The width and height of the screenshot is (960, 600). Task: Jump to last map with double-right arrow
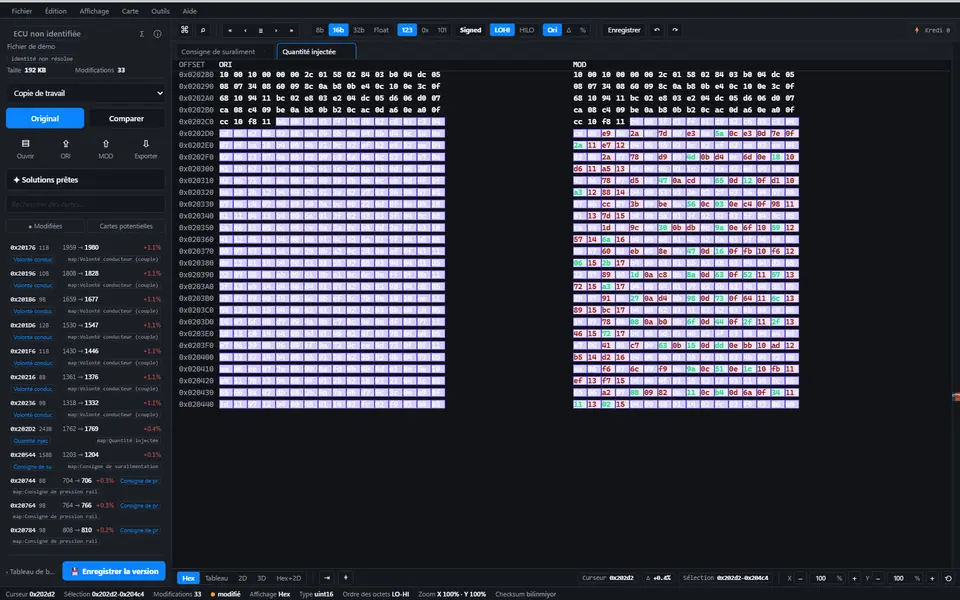[x=291, y=30]
